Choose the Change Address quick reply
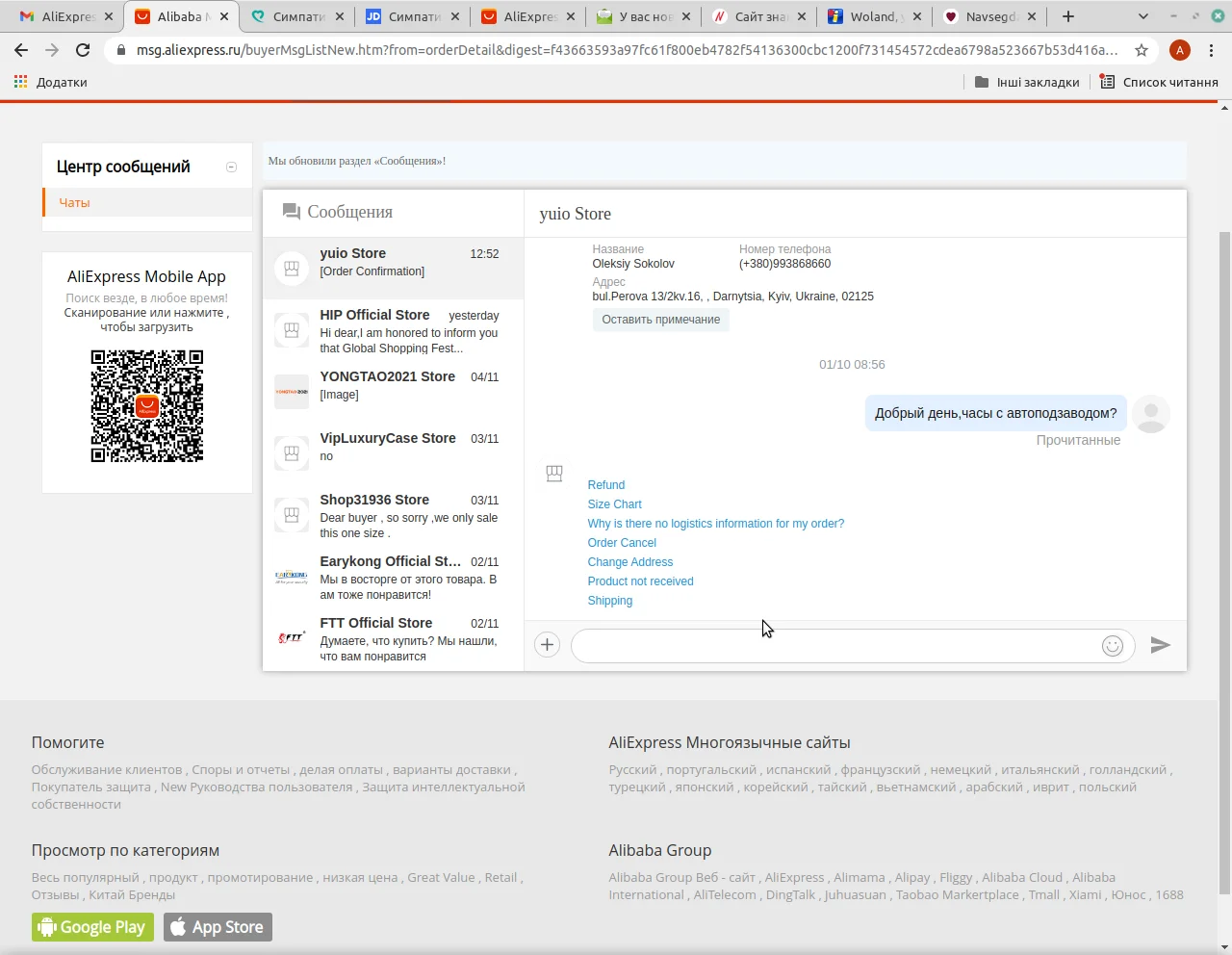1232x955 pixels. click(x=630, y=562)
